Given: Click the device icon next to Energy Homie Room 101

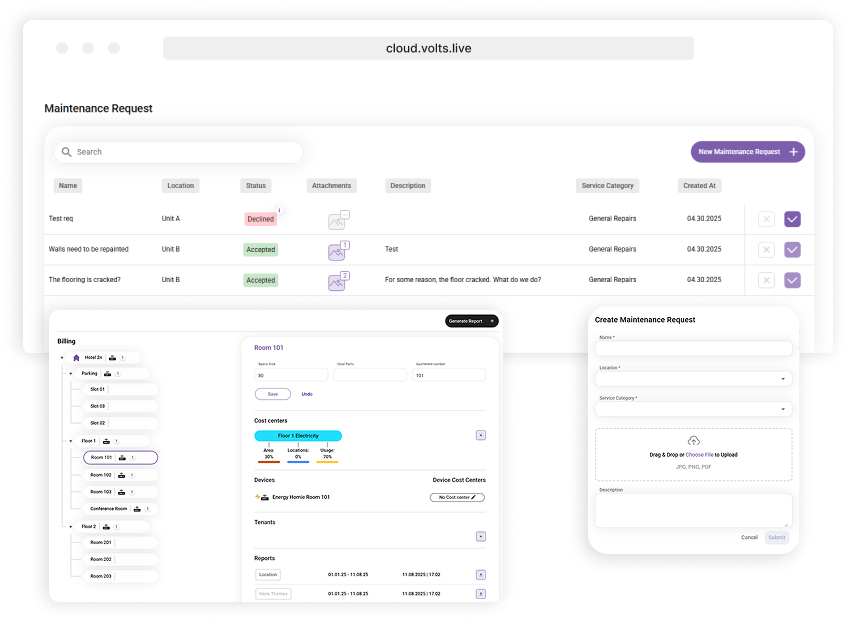Looking at the screenshot, I should (x=264, y=496).
